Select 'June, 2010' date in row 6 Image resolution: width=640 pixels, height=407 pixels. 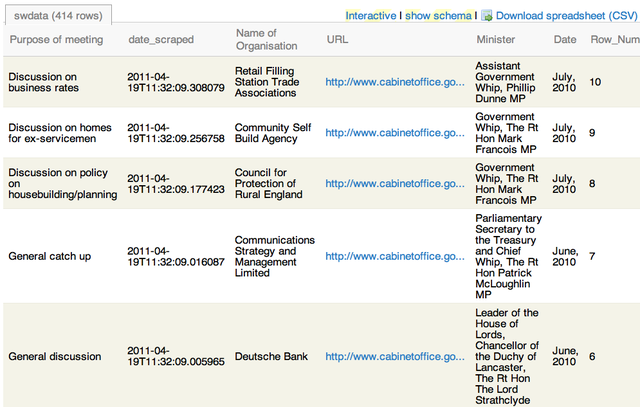(565, 356)
